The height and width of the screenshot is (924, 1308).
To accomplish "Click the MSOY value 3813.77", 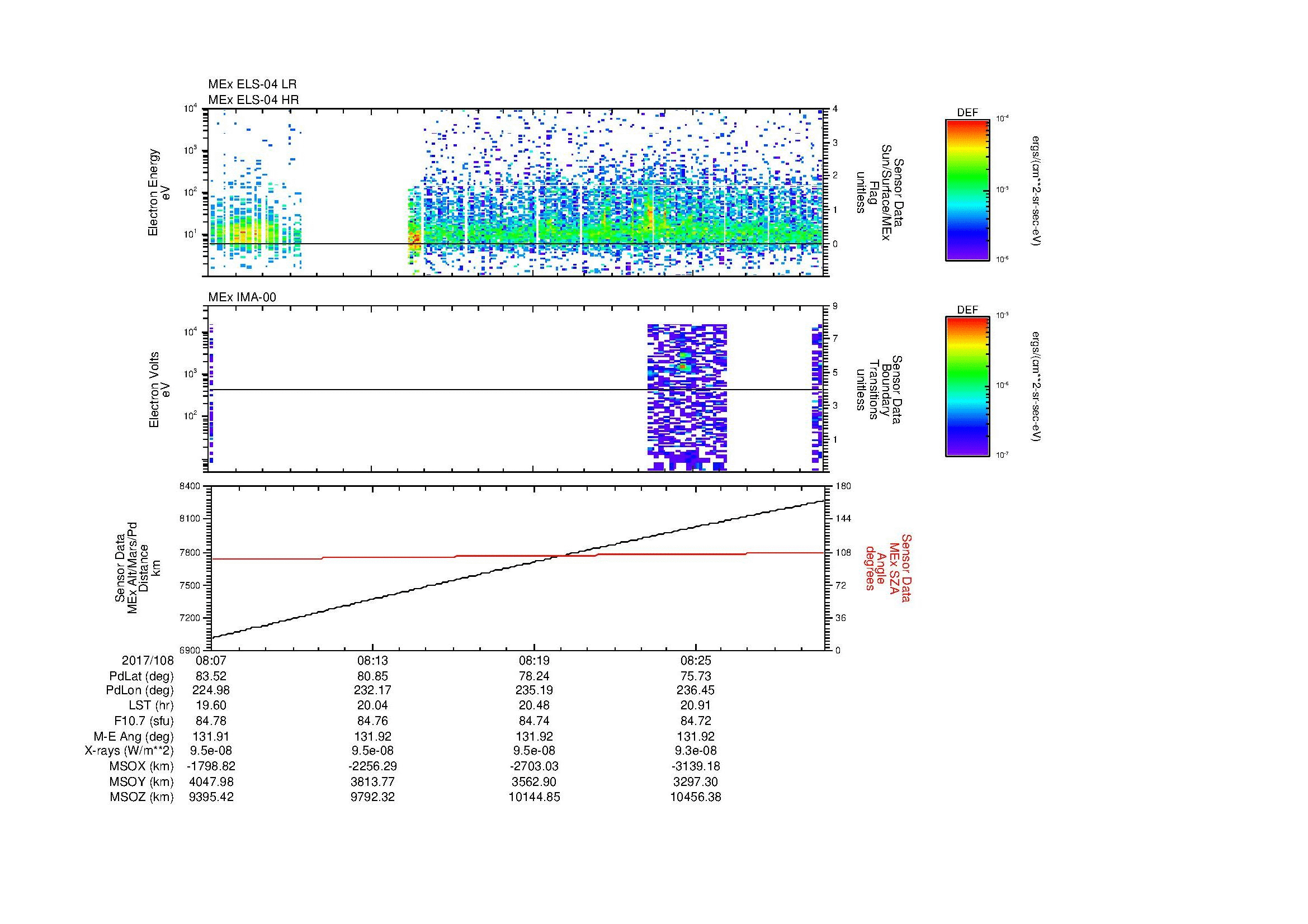I will 372,781.
